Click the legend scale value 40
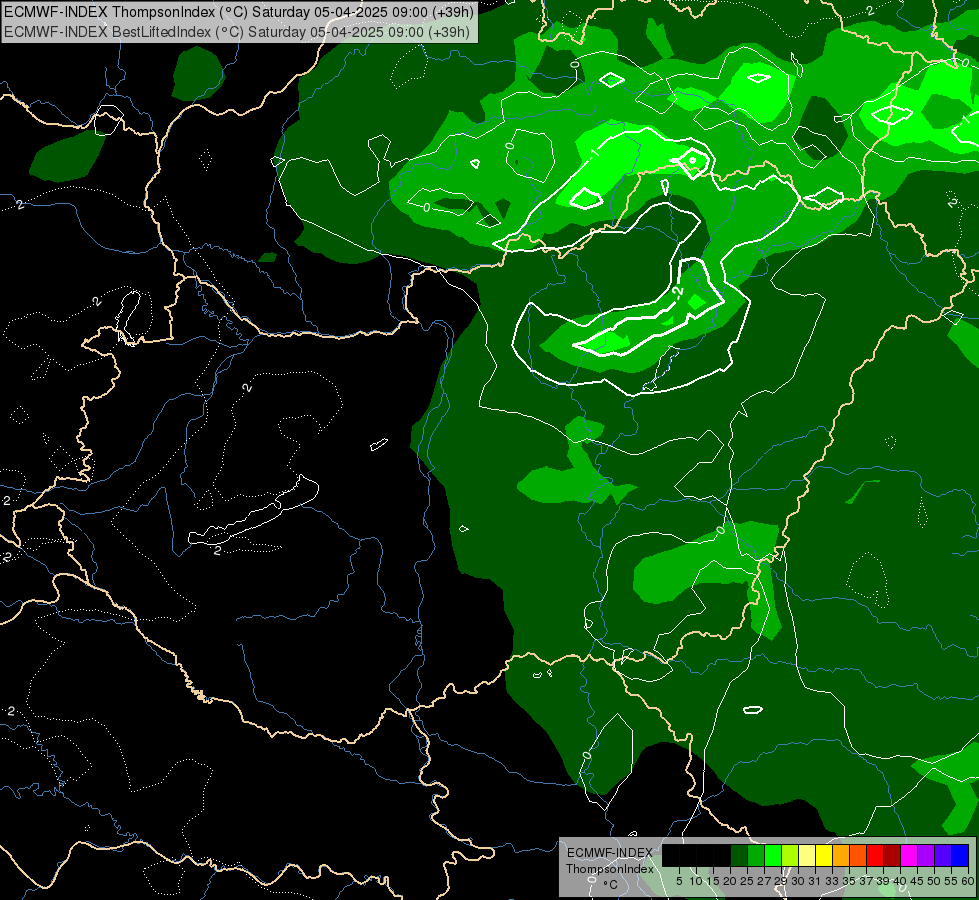 click(x=900, y=881)
